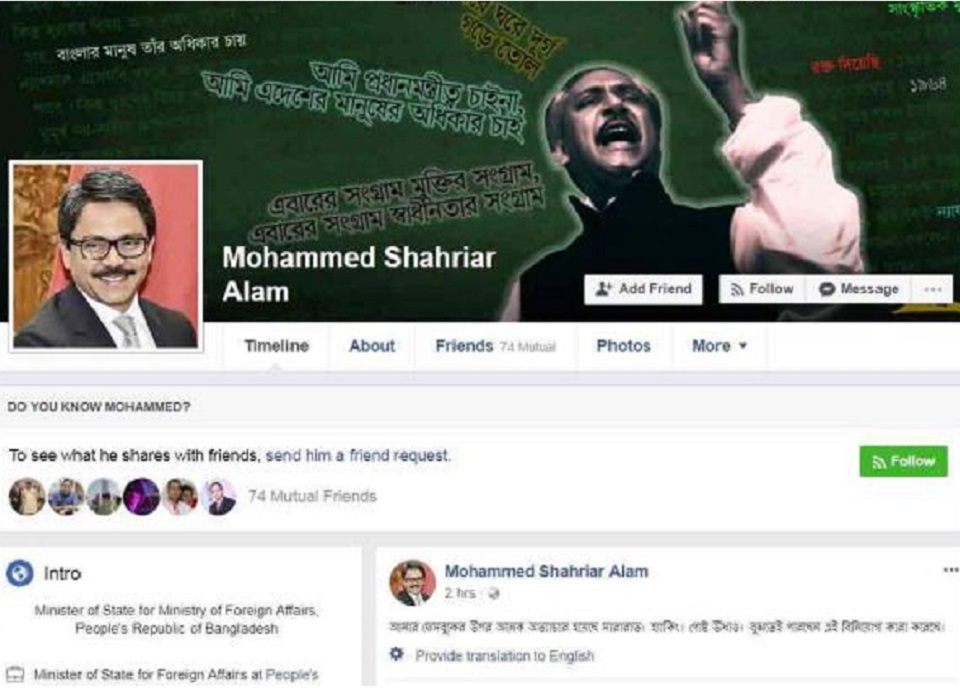
Task: Open the Friends tab with 74 Mutual
Action: [495, 346]
